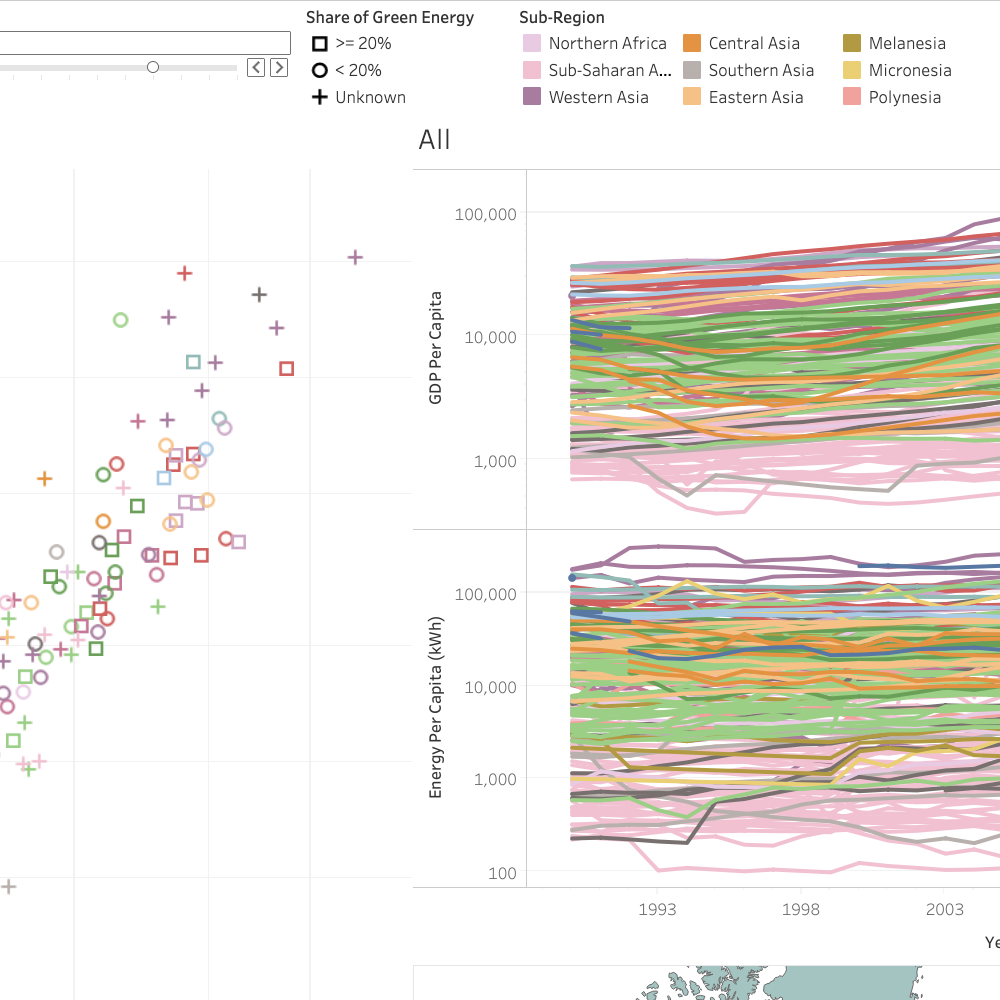
Task: Select the light green circle near scatter top
Action: [121, 320]
